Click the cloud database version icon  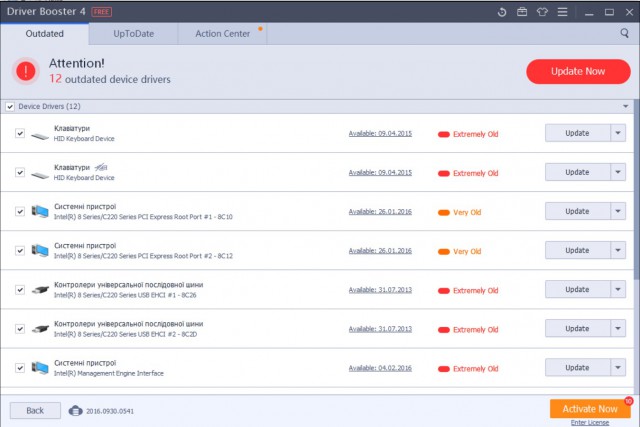[x=76, y=411]
